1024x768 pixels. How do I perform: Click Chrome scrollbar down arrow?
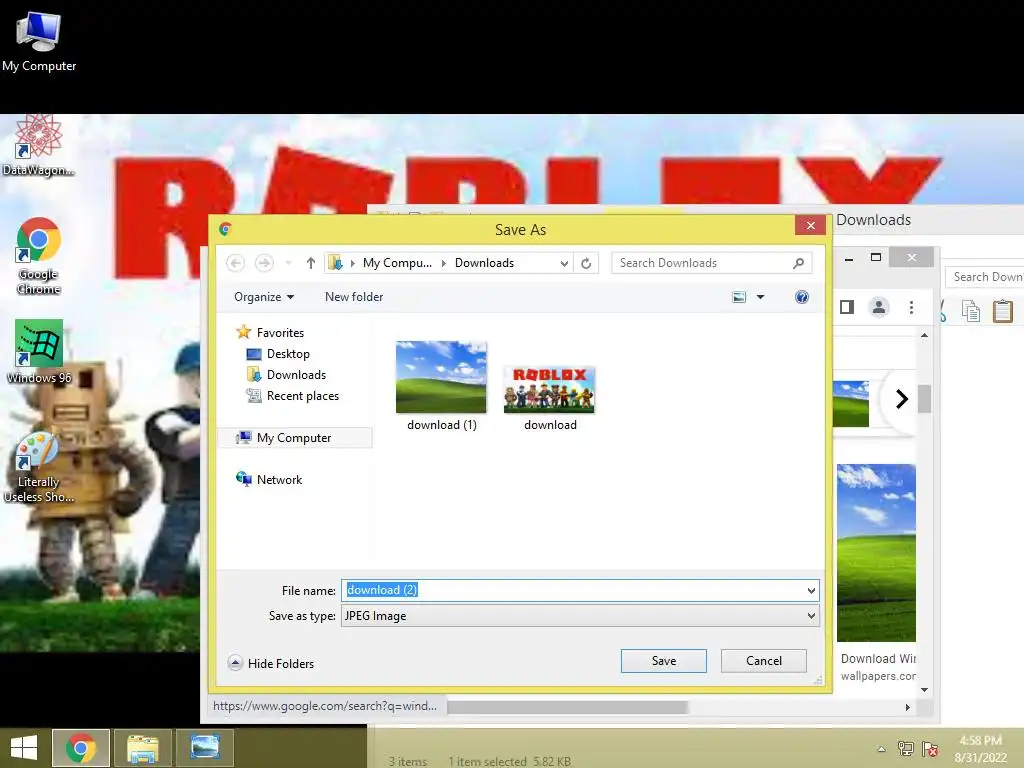pyautogui.click(x=924, y=690)
